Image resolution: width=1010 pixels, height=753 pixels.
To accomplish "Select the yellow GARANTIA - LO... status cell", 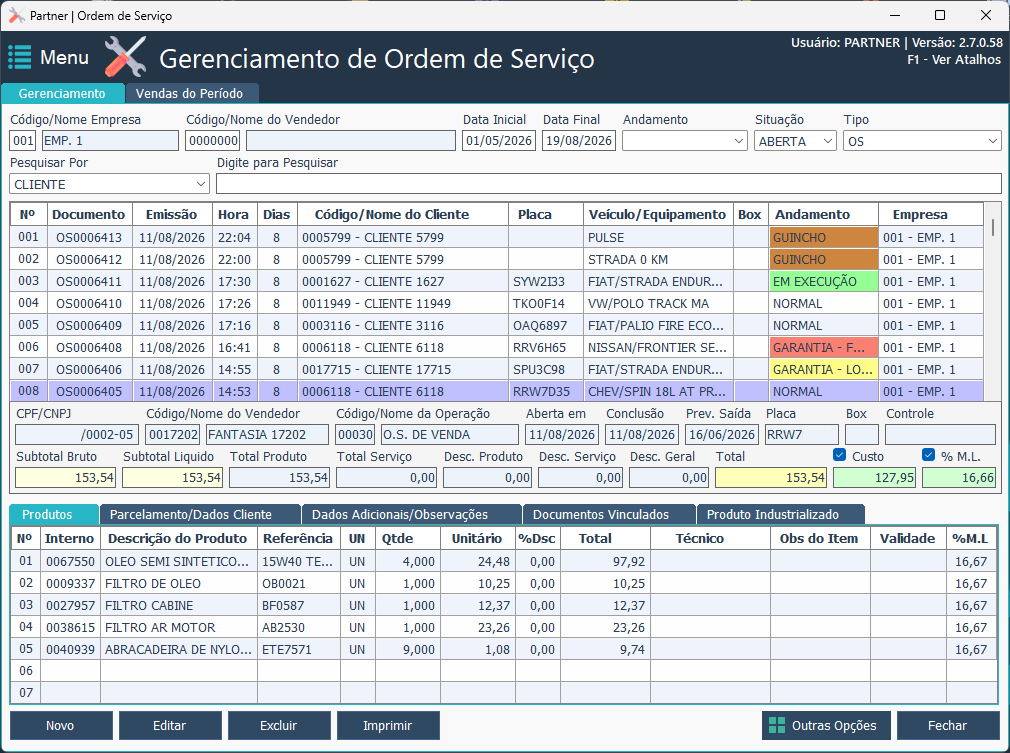I will pyautogui.click(x=823, y=369).
